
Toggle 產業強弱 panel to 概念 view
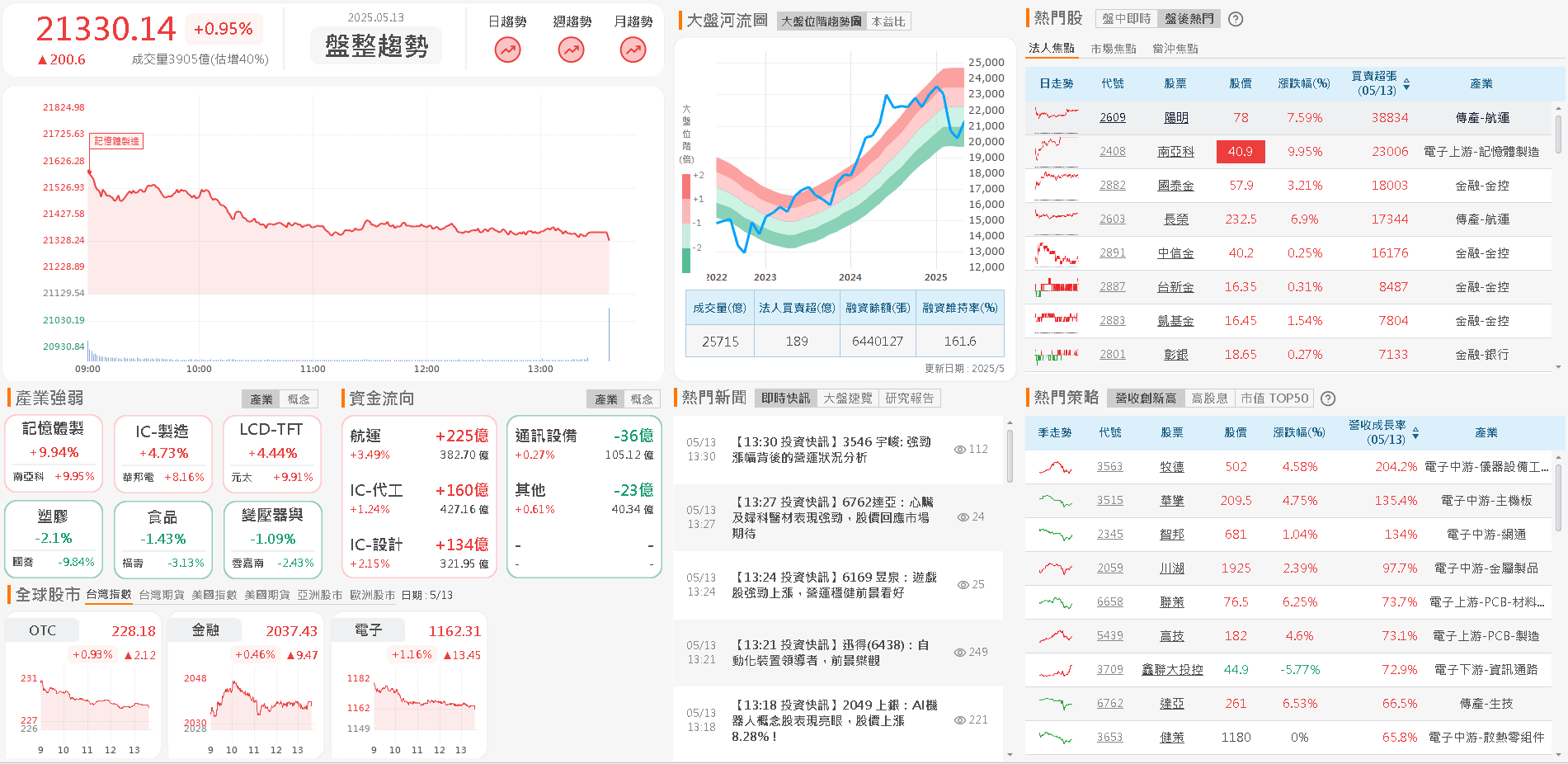[x=299, y=399]
